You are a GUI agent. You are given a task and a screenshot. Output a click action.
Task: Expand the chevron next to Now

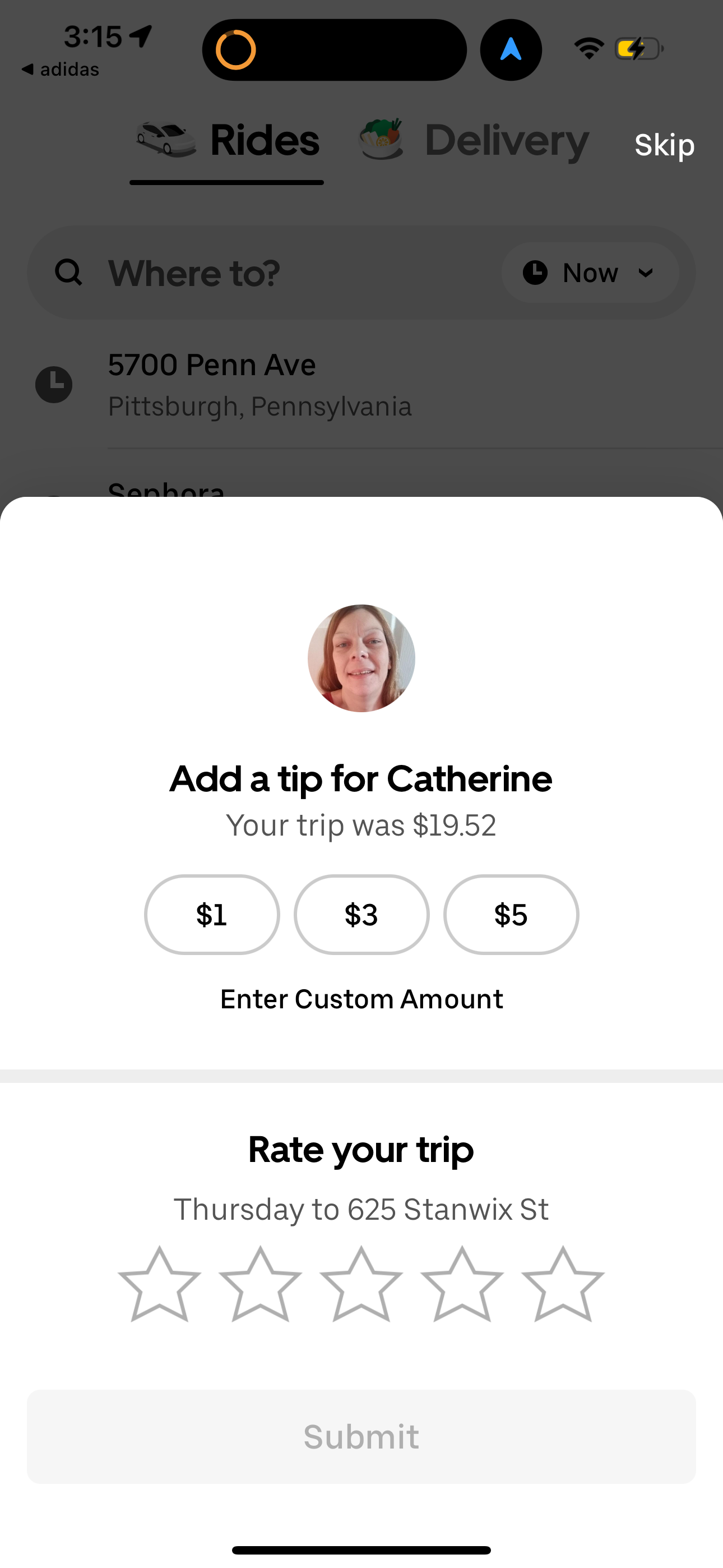[646, 273]
